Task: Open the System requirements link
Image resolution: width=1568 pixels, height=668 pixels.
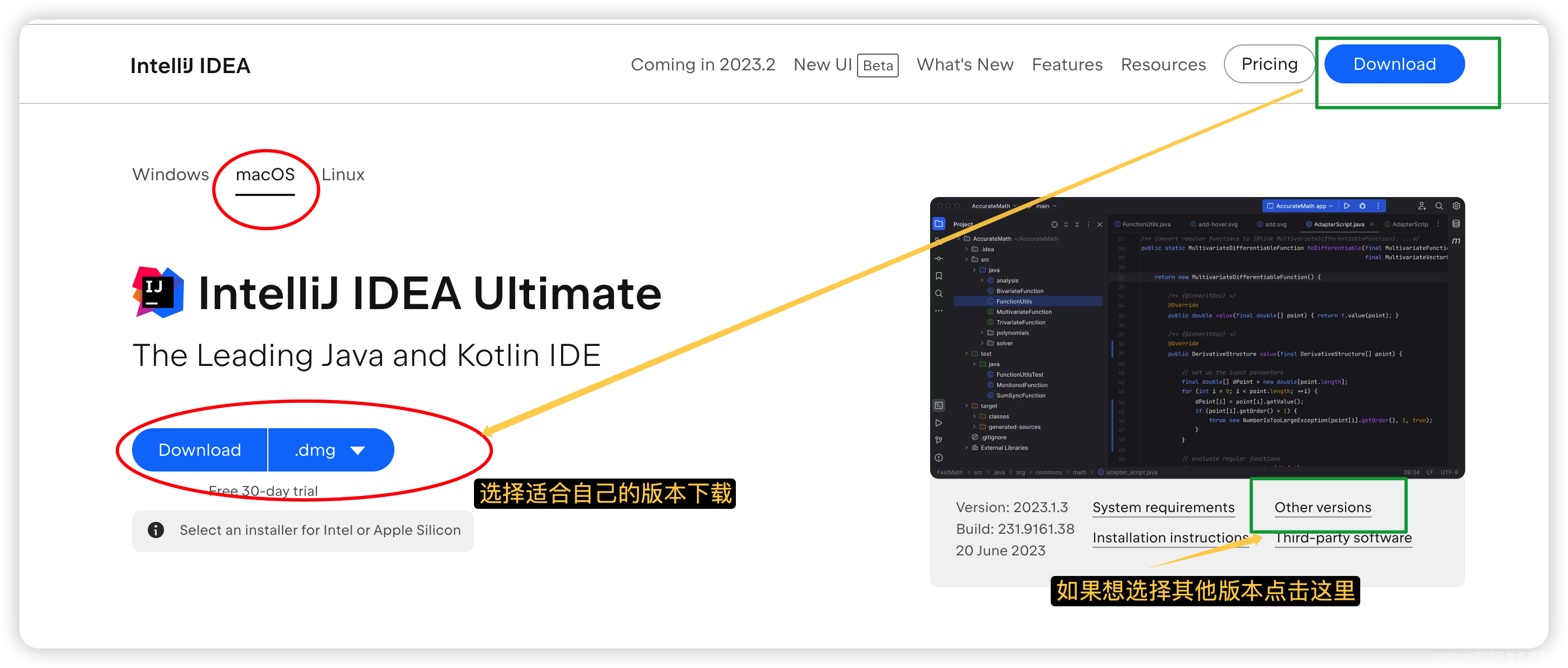Action: [x=1163, y=508]
